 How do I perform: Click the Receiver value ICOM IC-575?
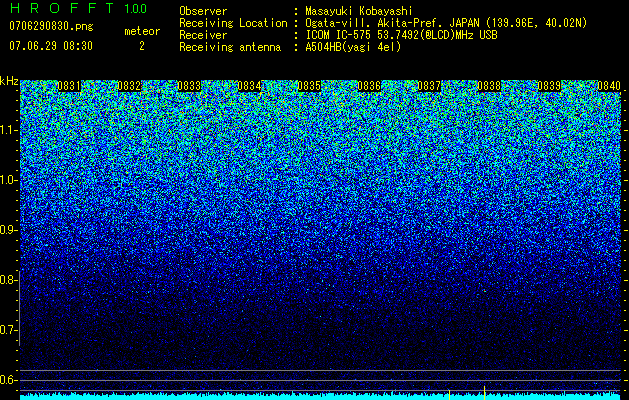[339, 35]
